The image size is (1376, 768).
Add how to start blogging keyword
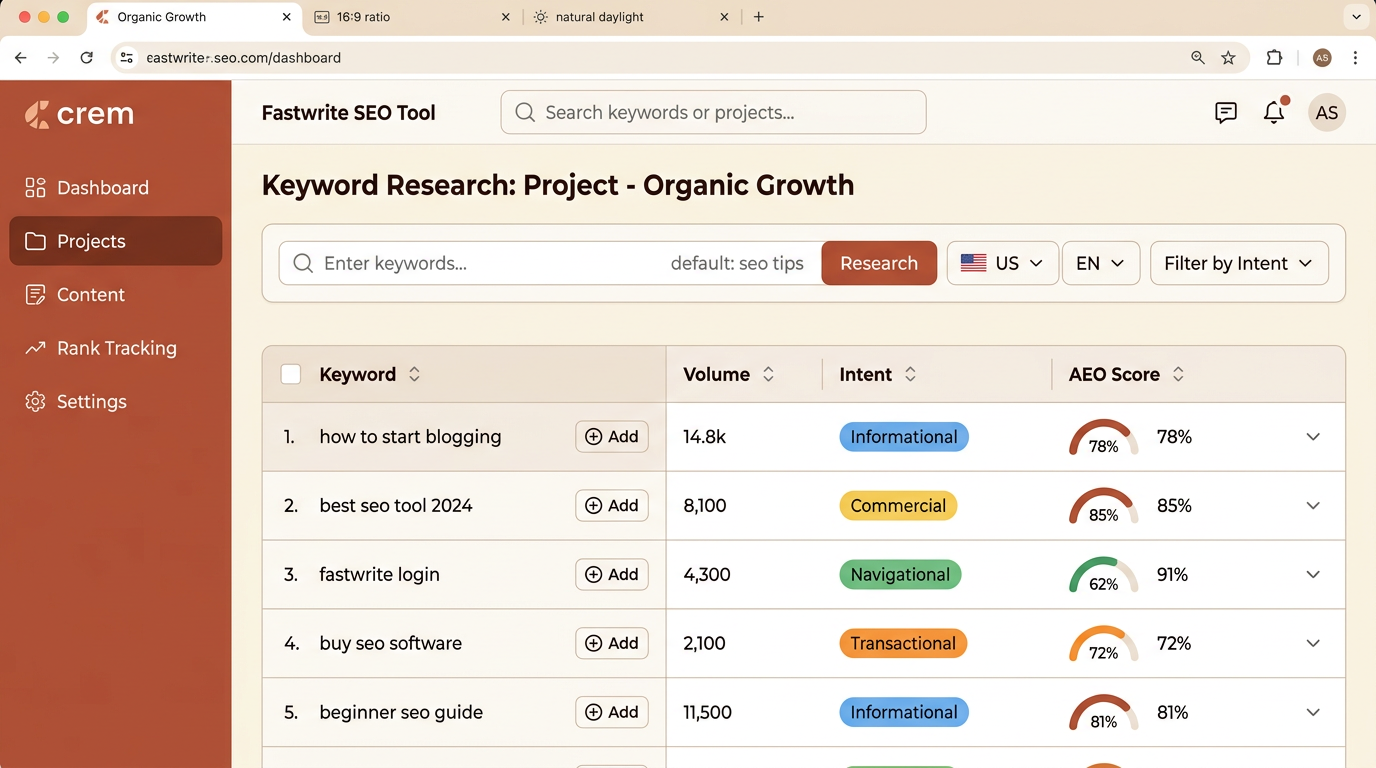pos(612,437)
